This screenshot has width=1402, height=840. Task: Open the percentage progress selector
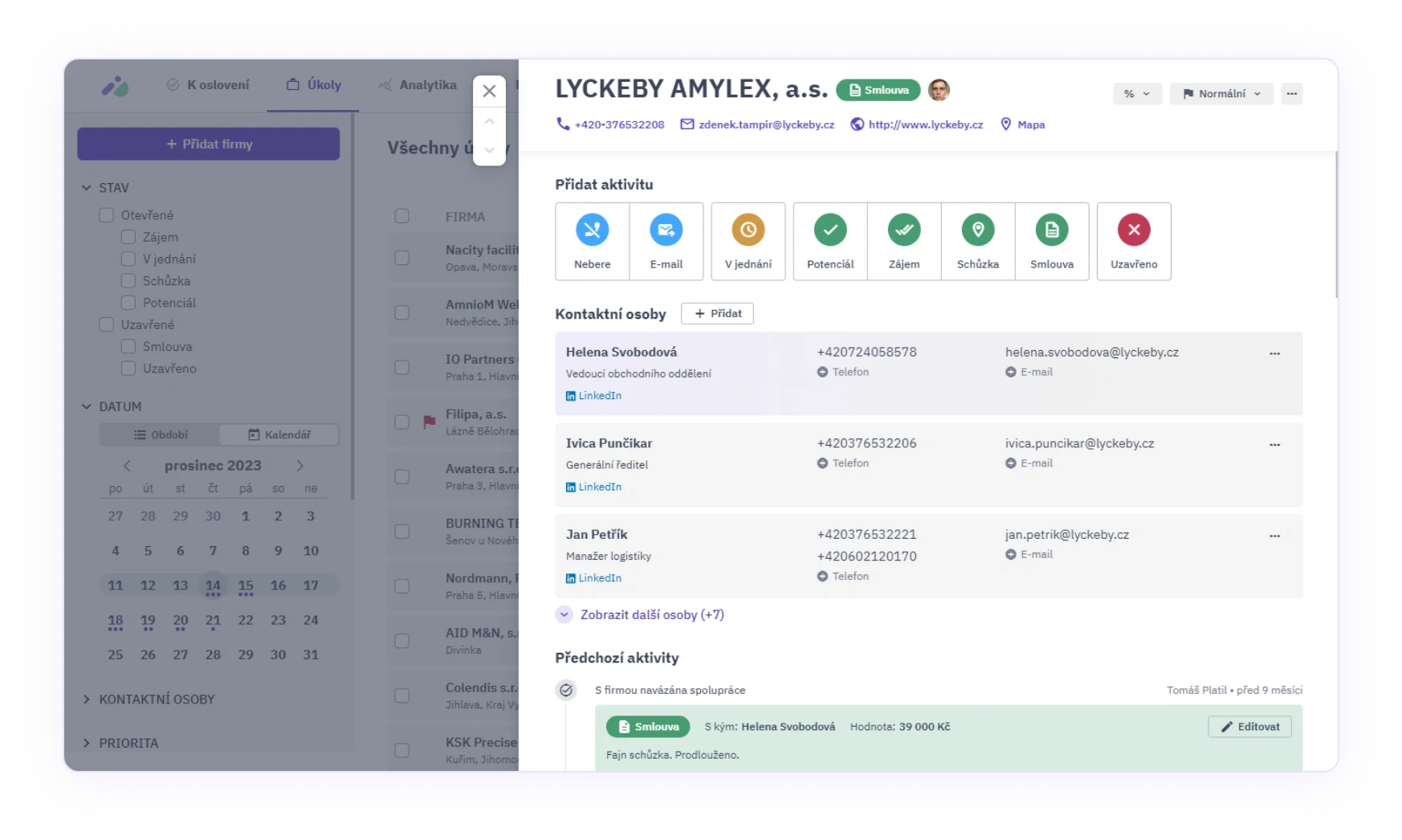click(x=1136, y=93)
